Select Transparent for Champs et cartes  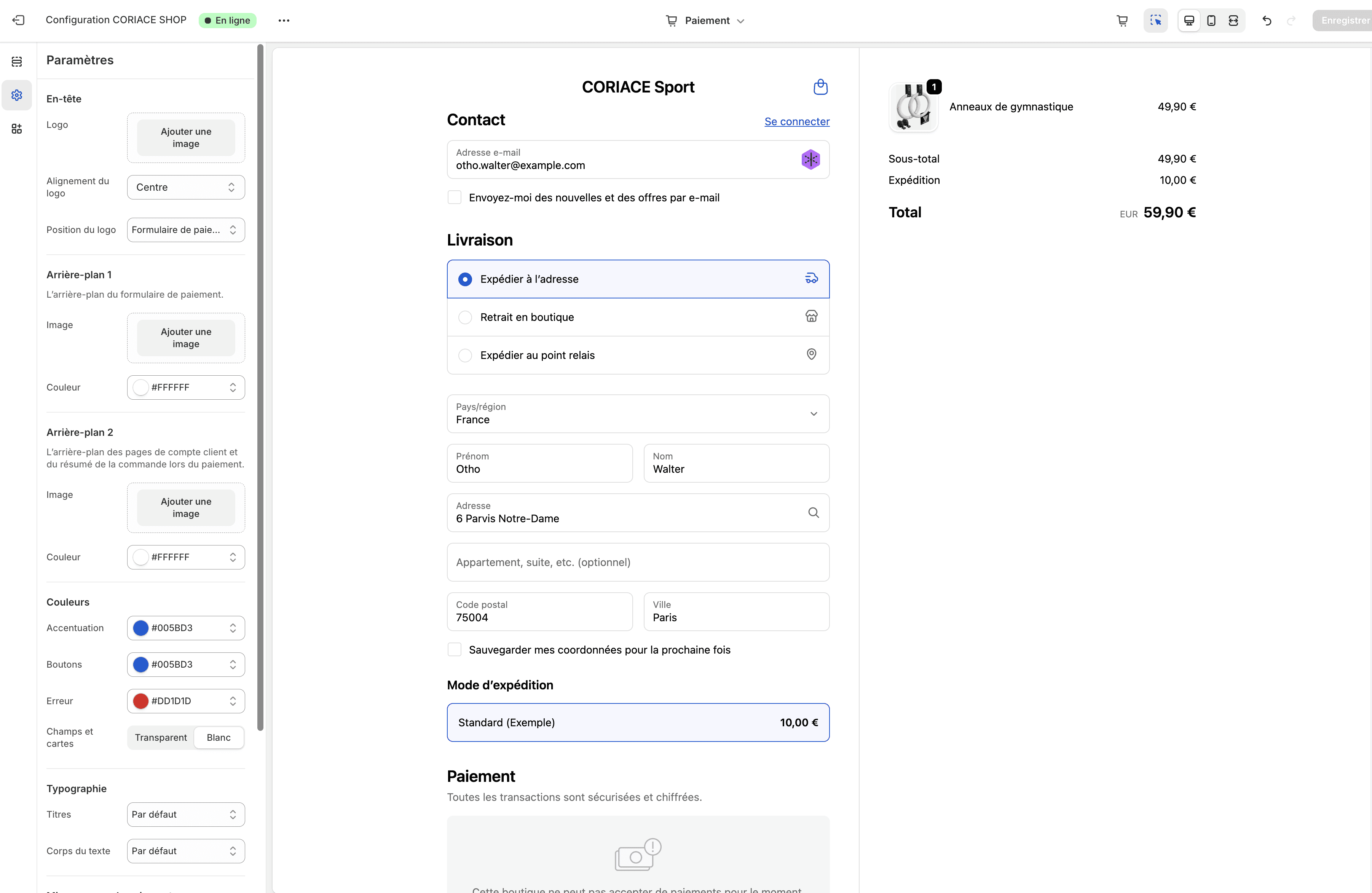(161, 737)
